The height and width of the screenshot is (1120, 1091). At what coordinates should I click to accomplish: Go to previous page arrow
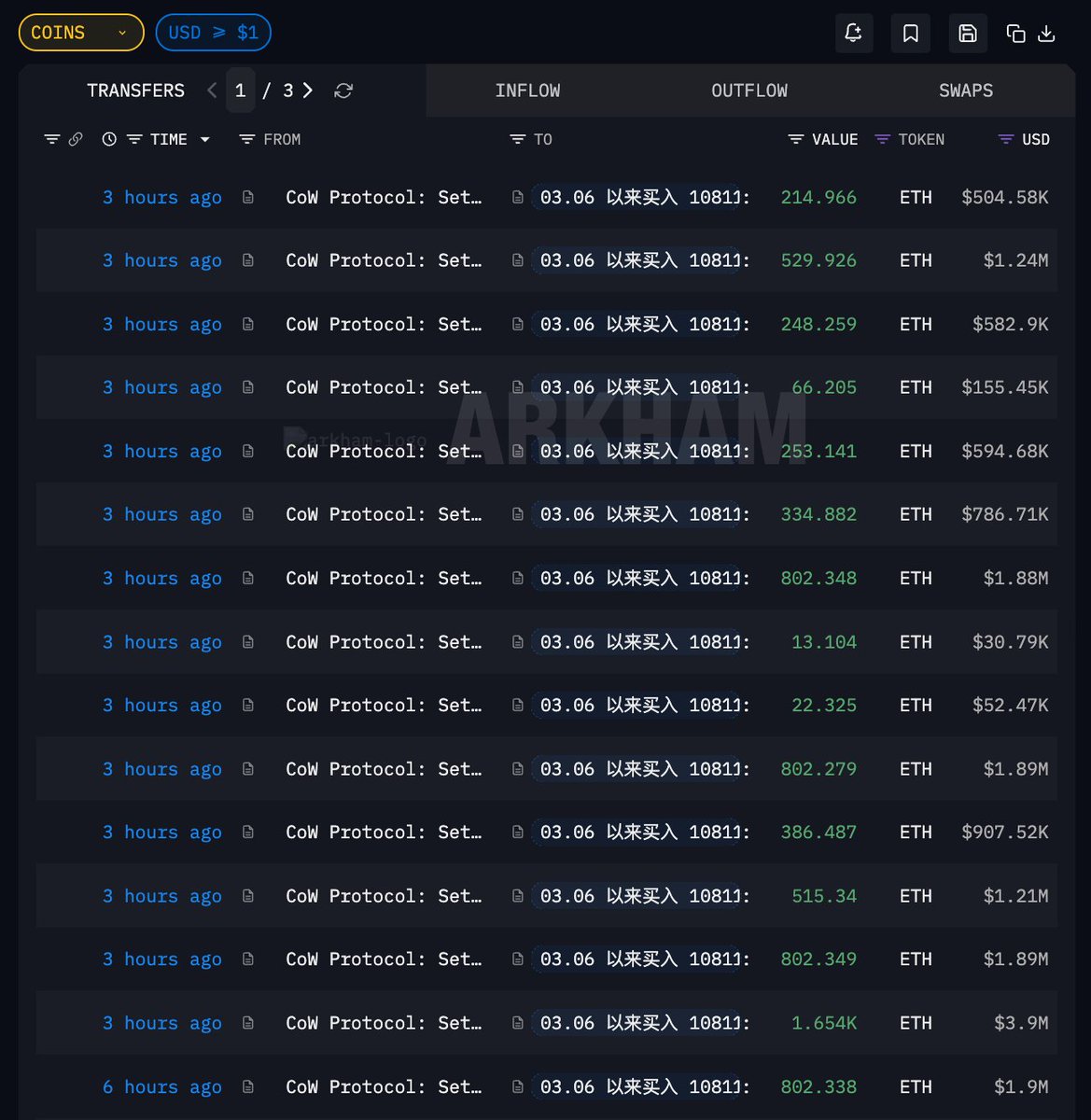(x=212, y=91)
